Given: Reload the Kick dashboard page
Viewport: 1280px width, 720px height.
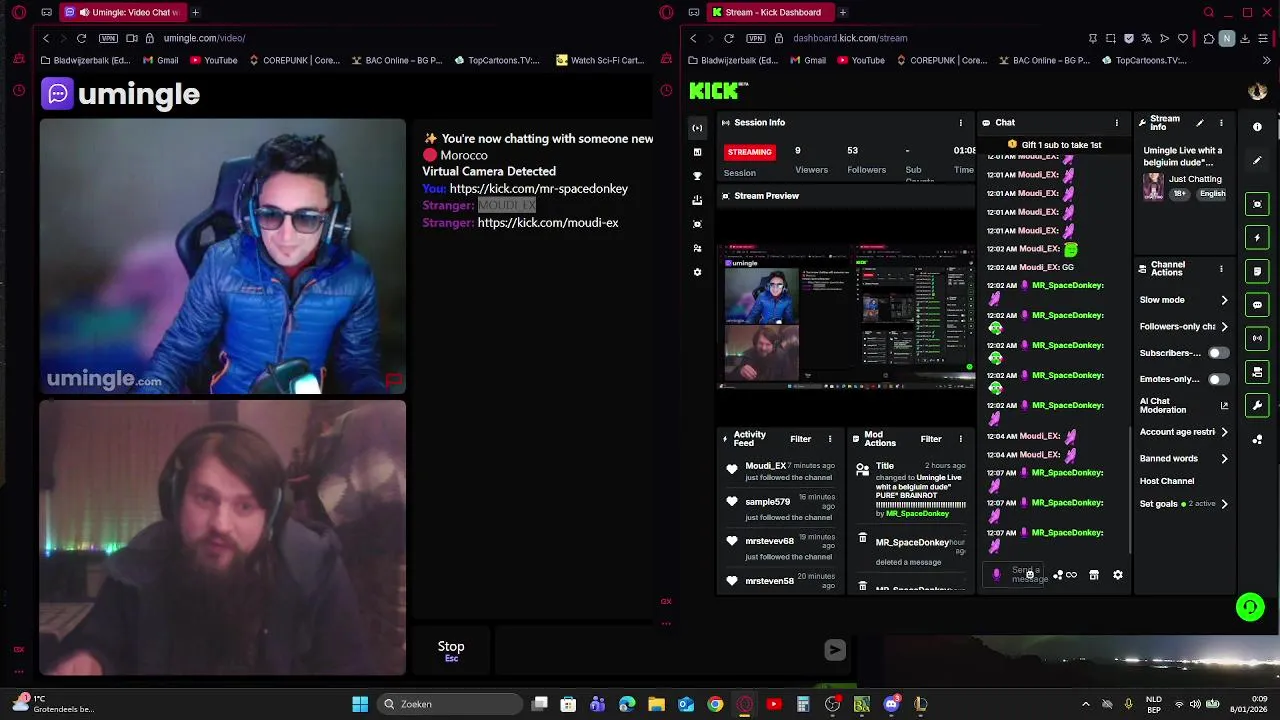Looking at the screenshot, I should pyautogui.click(x=729, y=38).
